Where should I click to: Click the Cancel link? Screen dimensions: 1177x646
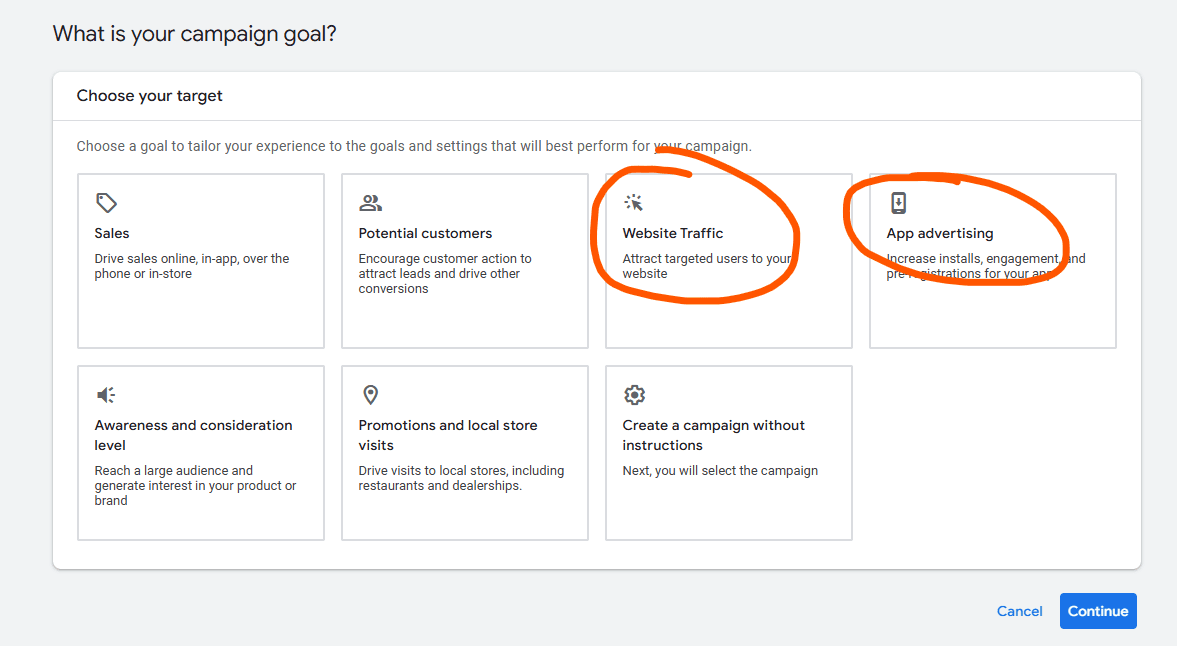point(1019,611)
